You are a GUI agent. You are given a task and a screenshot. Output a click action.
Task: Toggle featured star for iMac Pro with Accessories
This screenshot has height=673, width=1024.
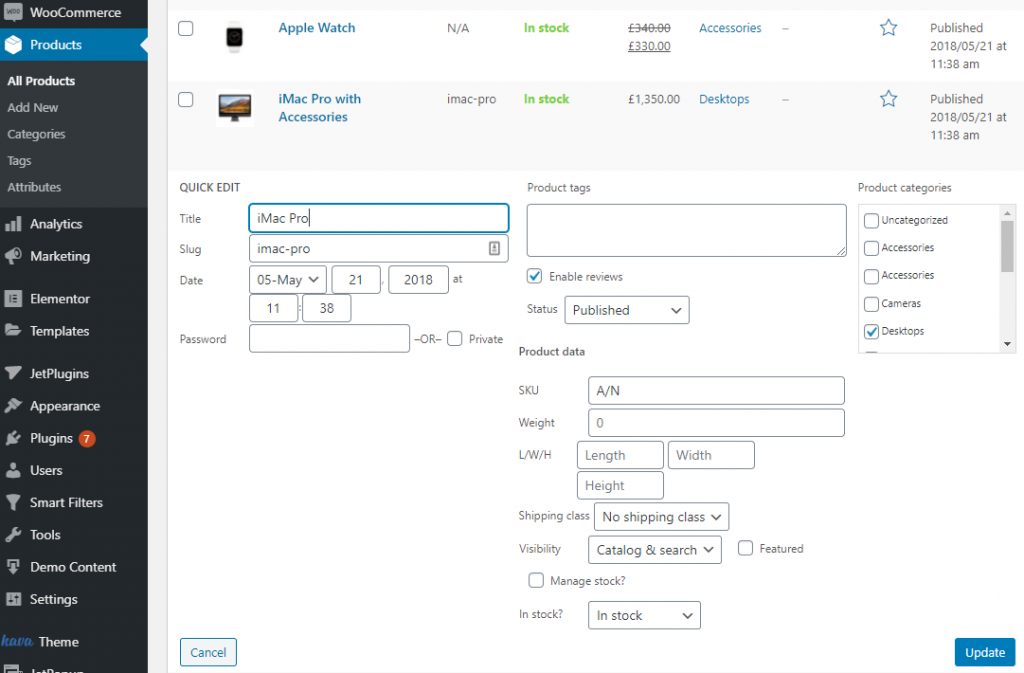pos(888,99)
